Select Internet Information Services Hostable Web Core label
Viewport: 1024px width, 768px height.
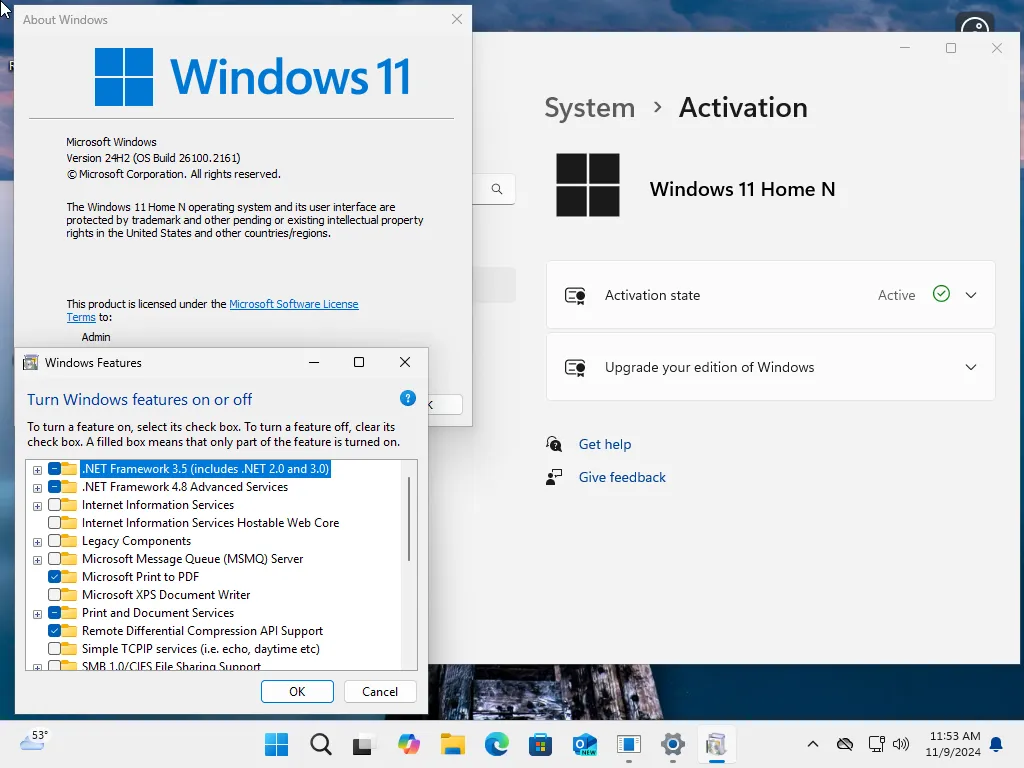[210, 522]
